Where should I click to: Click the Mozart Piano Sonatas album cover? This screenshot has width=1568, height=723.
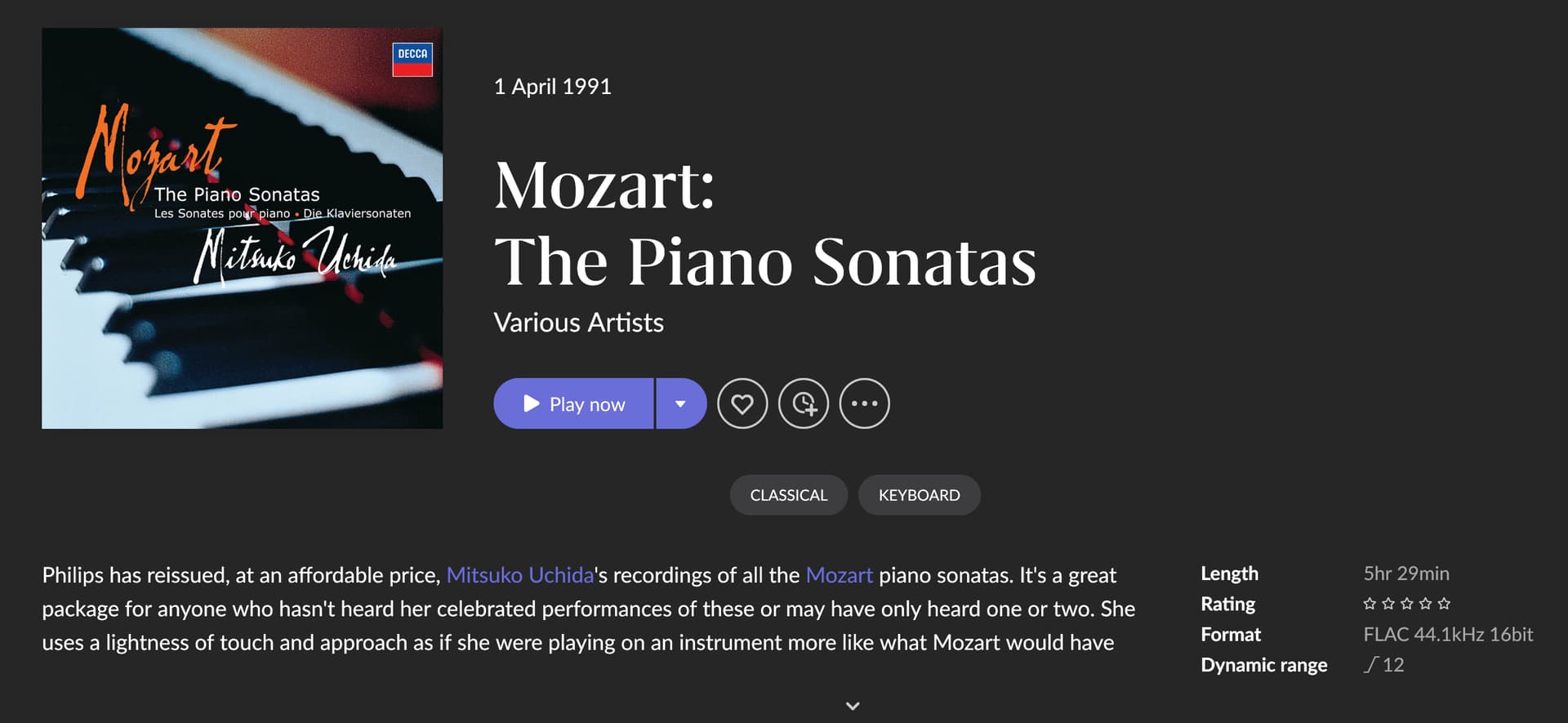(x=243, y=229)
